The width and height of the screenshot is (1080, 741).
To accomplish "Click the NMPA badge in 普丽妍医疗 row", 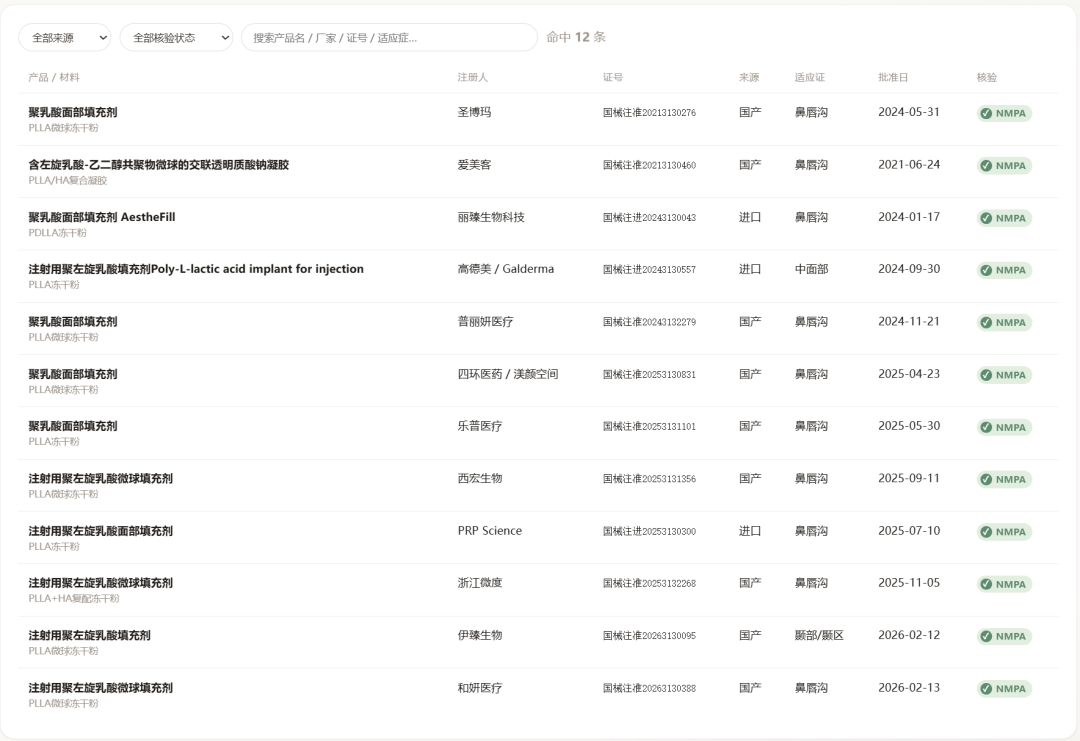I will click(x=1004, y=322).
